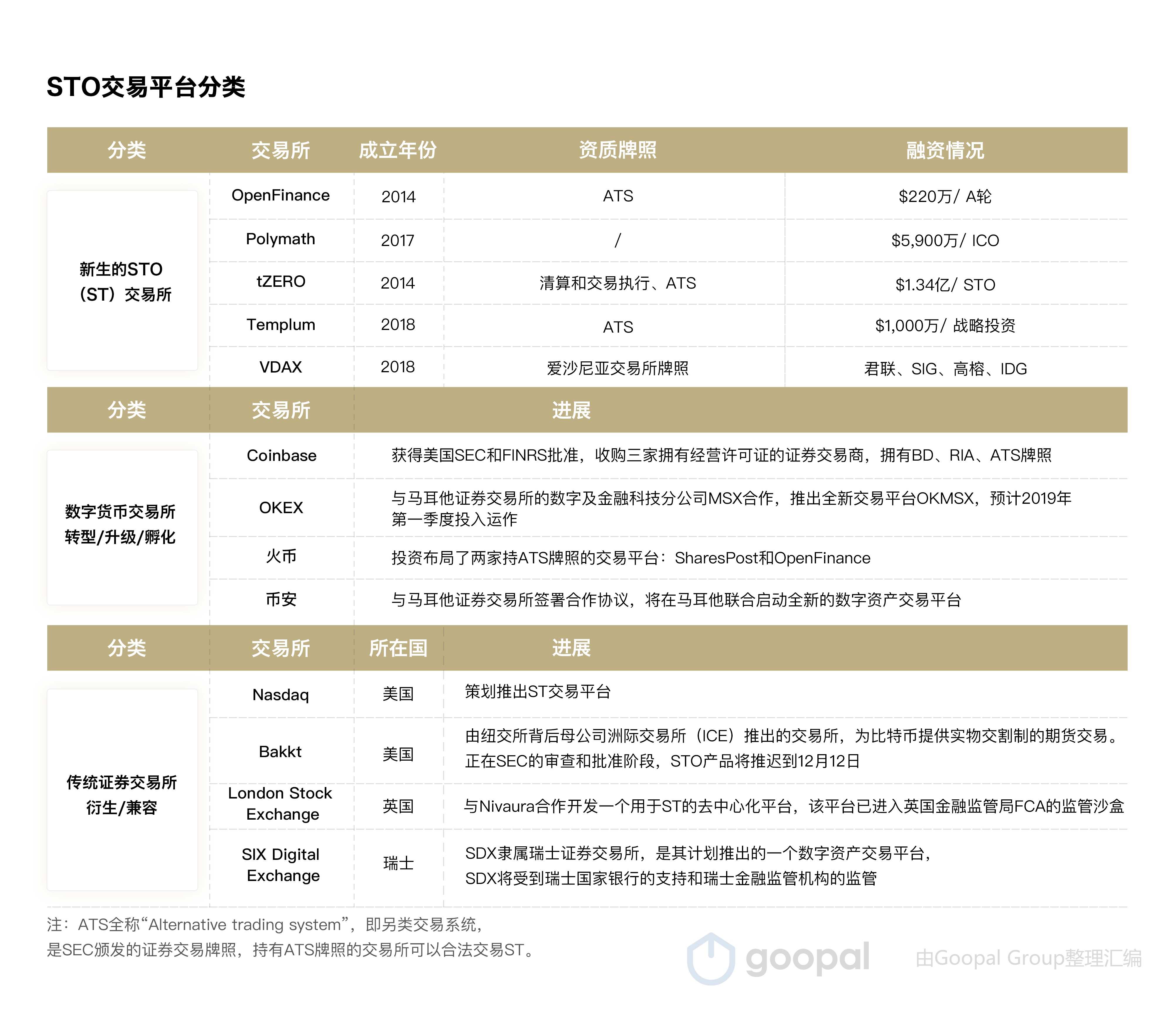Select the Bakkt exchange cell
Screen dimensions: 1174x1036
pyautogui.click(x=280, y=752)
